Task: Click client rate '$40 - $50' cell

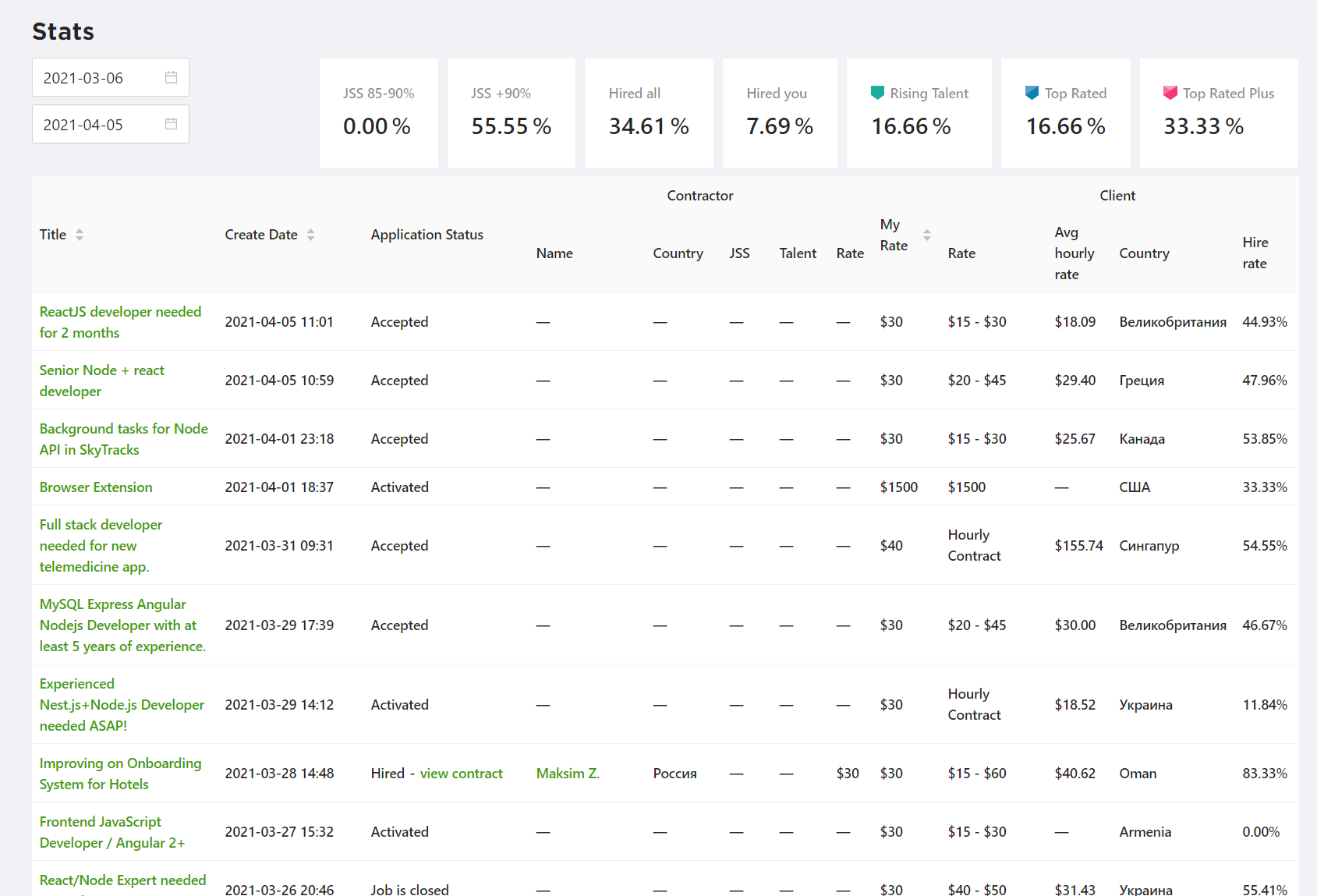Action: point(977,889)
